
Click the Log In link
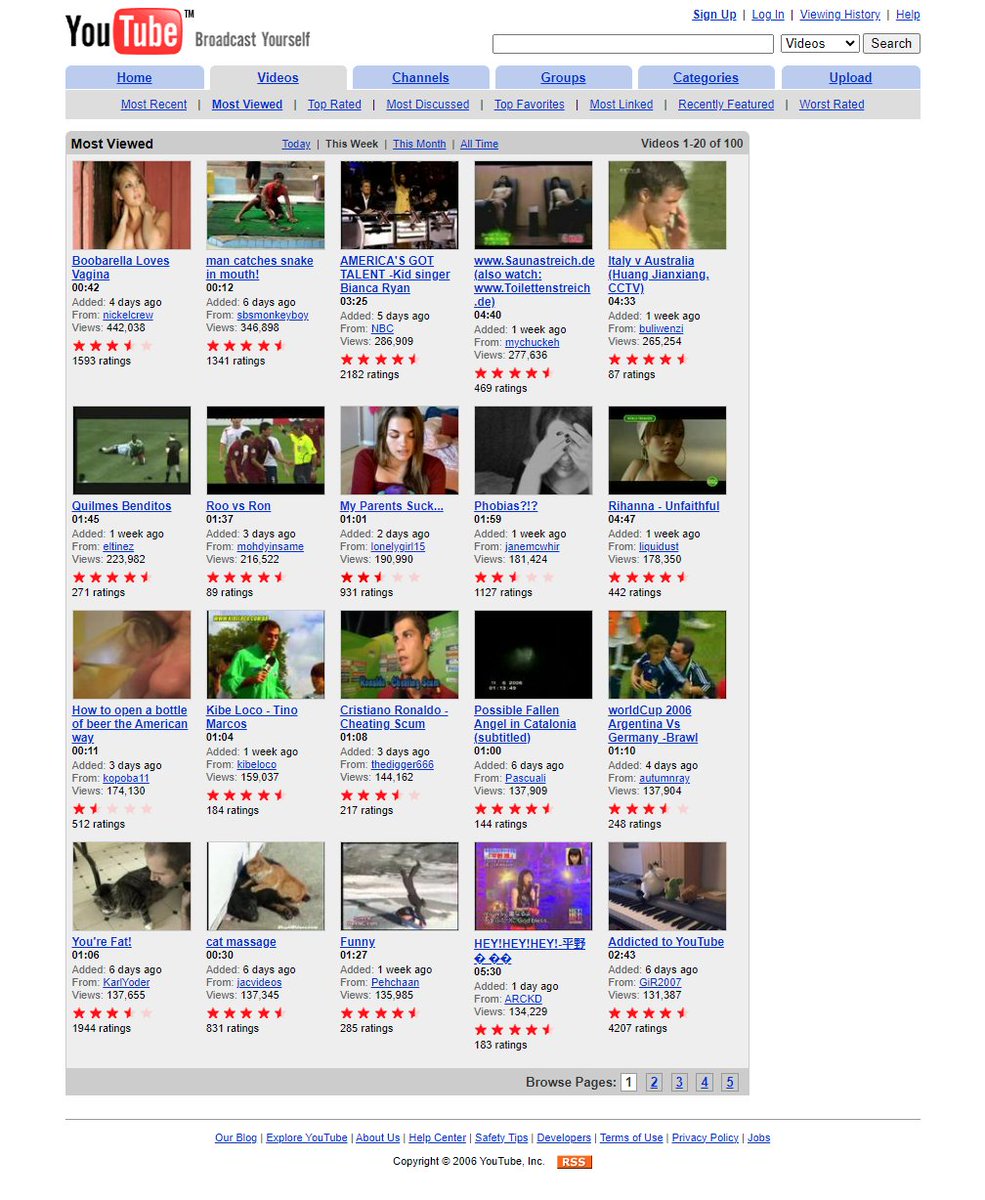click(767, 14)
